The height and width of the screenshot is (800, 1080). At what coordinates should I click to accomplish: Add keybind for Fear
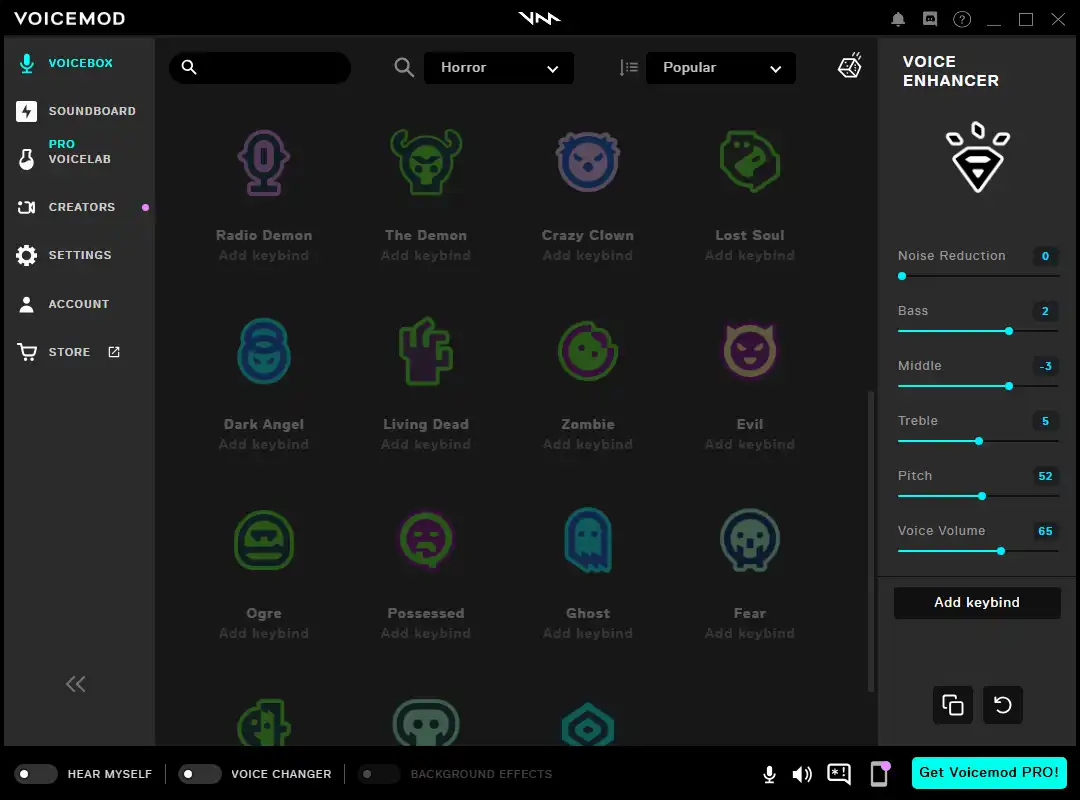[x=749, y=633]
